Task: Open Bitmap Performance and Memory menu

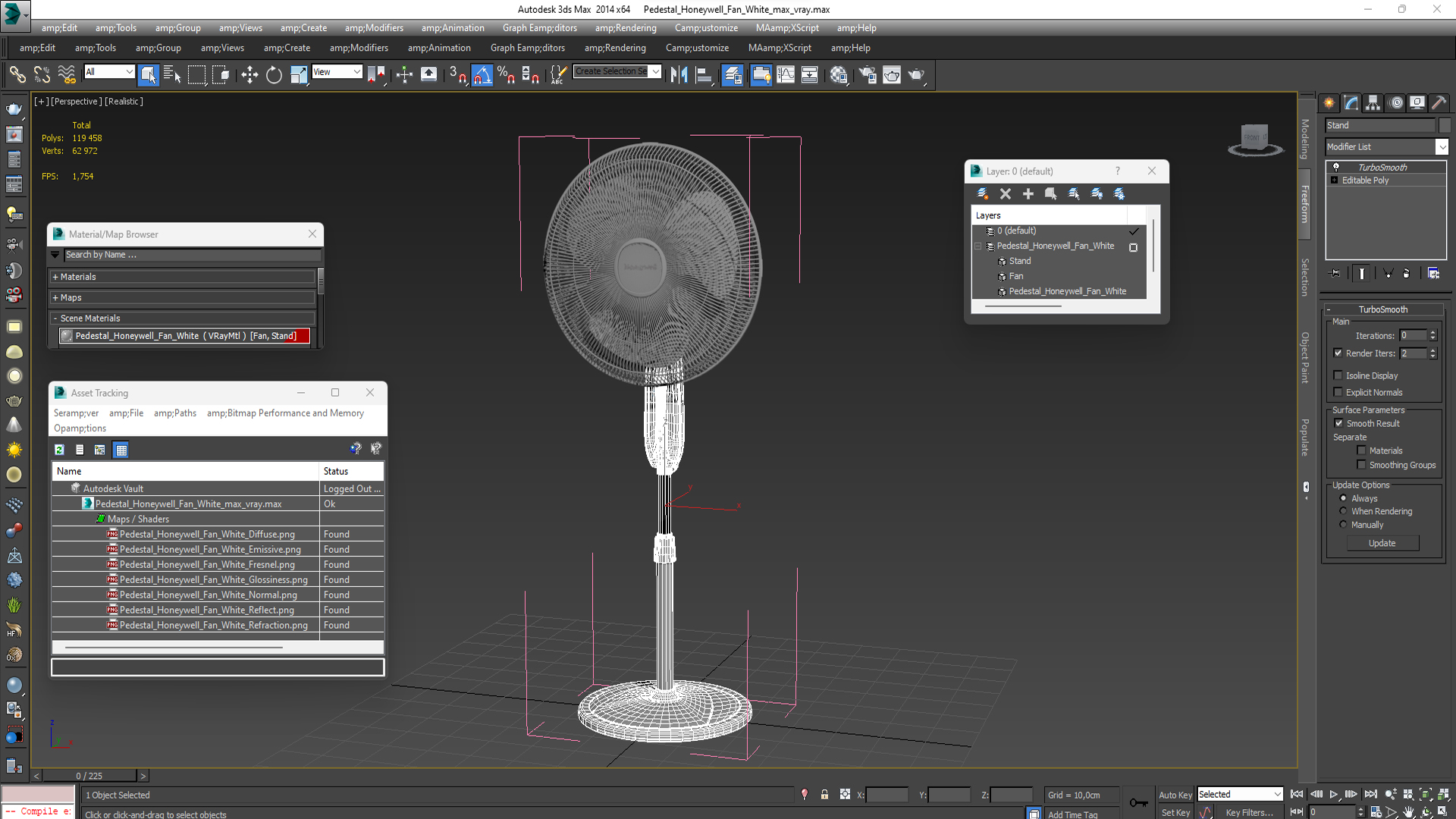Action: [285, 413]
